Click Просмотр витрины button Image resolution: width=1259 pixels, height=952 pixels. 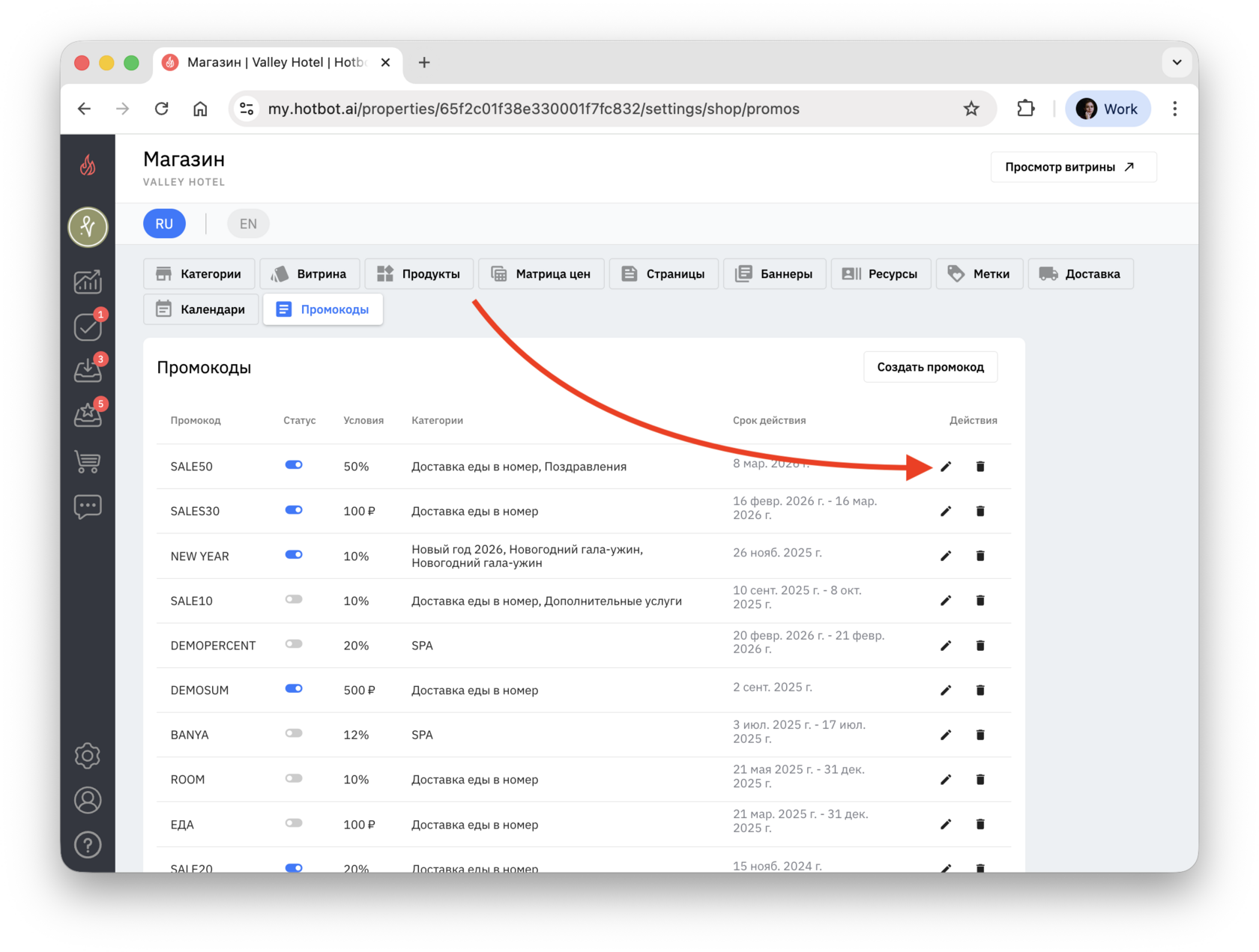pyautogui.click(x=1073, y=167)
